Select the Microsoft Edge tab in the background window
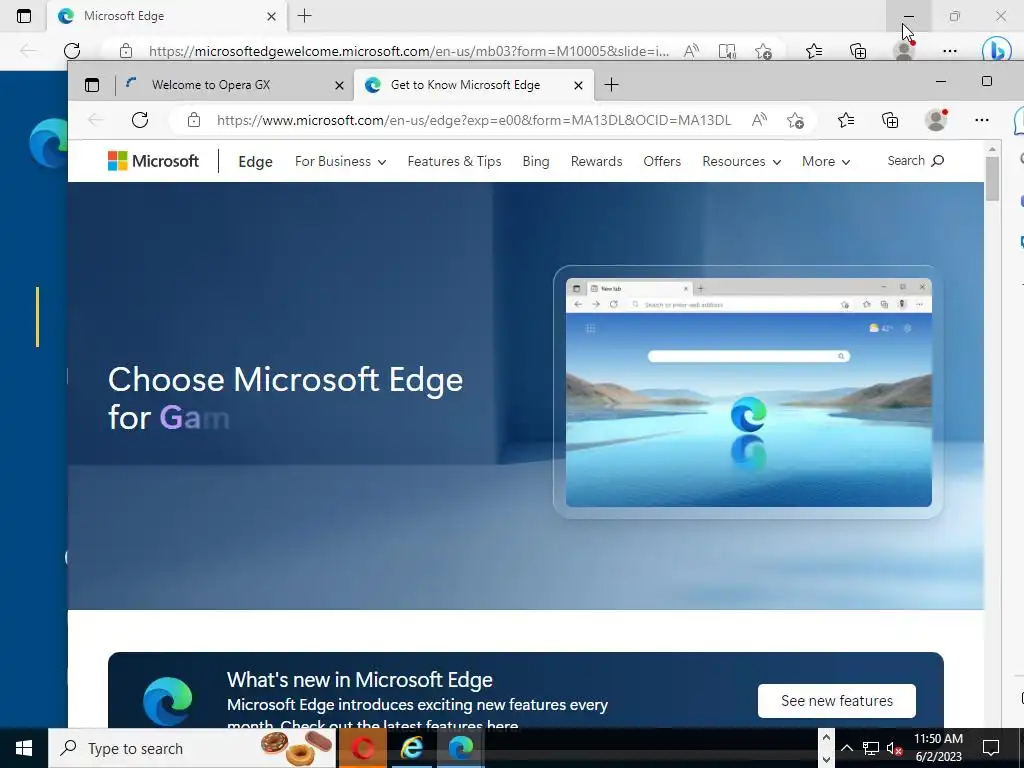The height and width of the screenshot is (768, 1024). 166,16
